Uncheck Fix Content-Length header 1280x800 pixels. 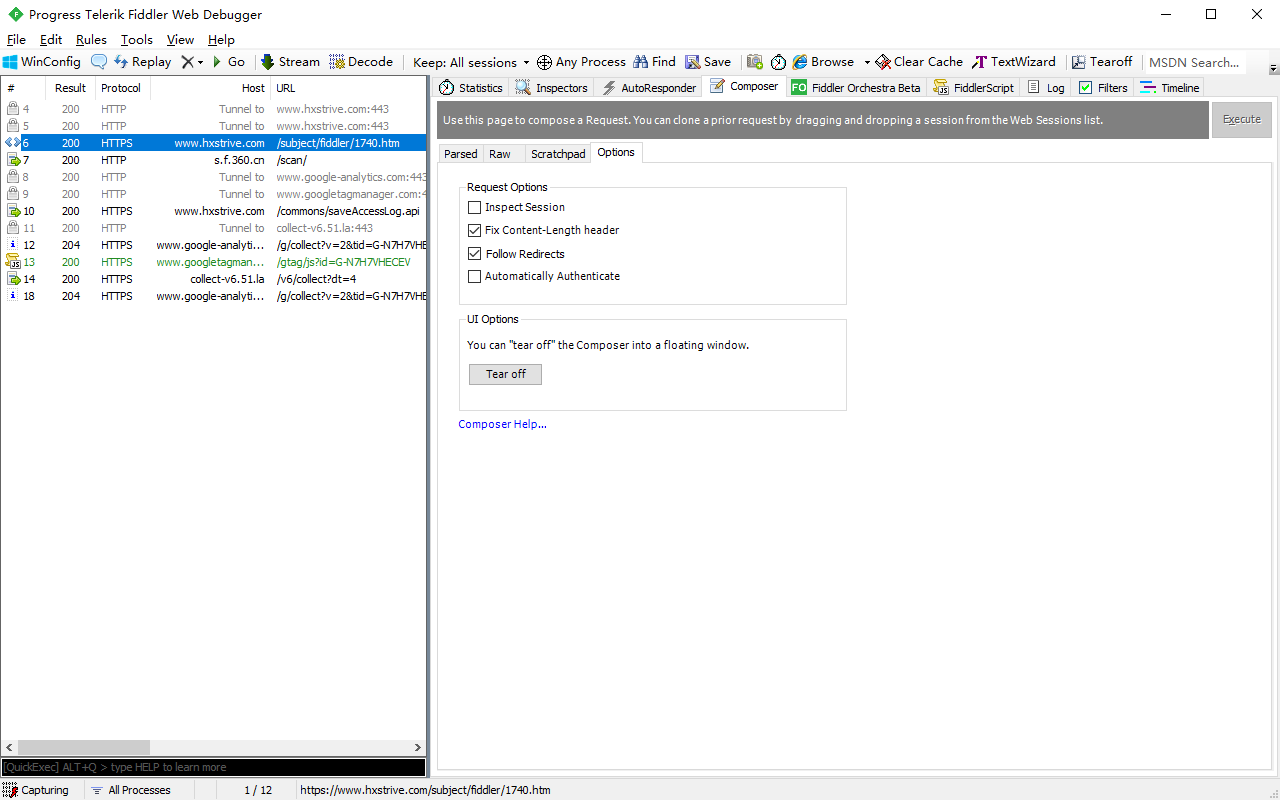[x=475, y=230]
